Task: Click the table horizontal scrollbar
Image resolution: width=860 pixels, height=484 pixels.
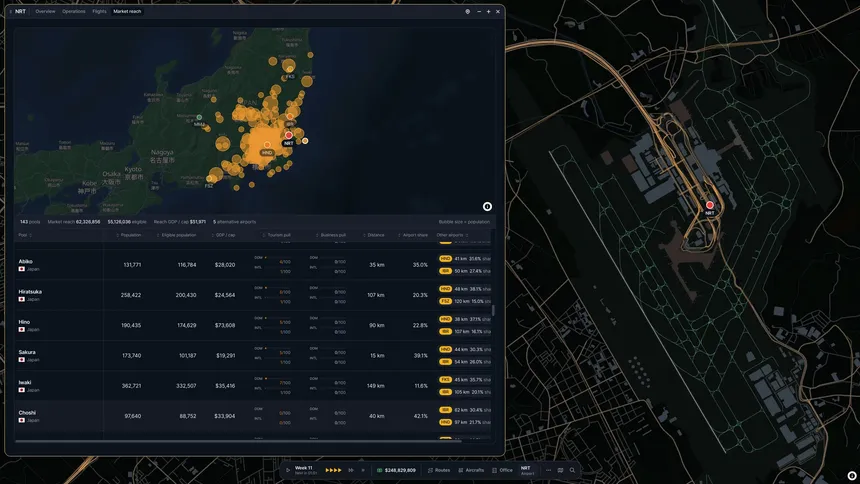Action: pyautogui.click(x=237, y=441)
